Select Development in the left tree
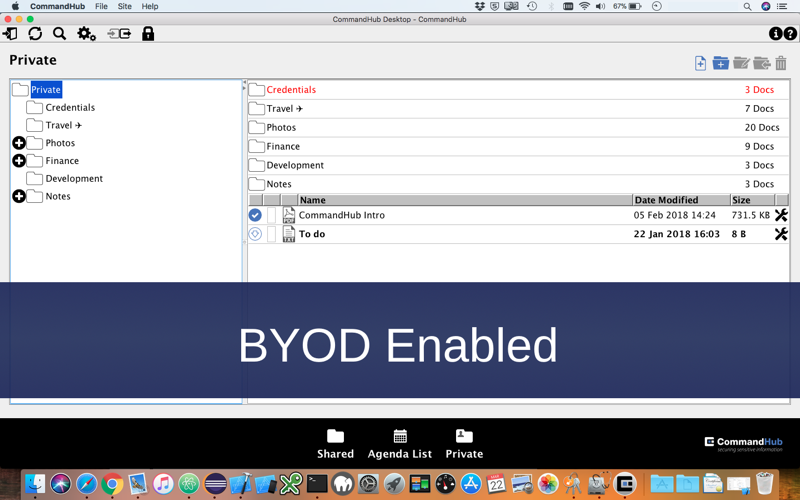The width and height of the screenshot is (800, 500). 74,179
